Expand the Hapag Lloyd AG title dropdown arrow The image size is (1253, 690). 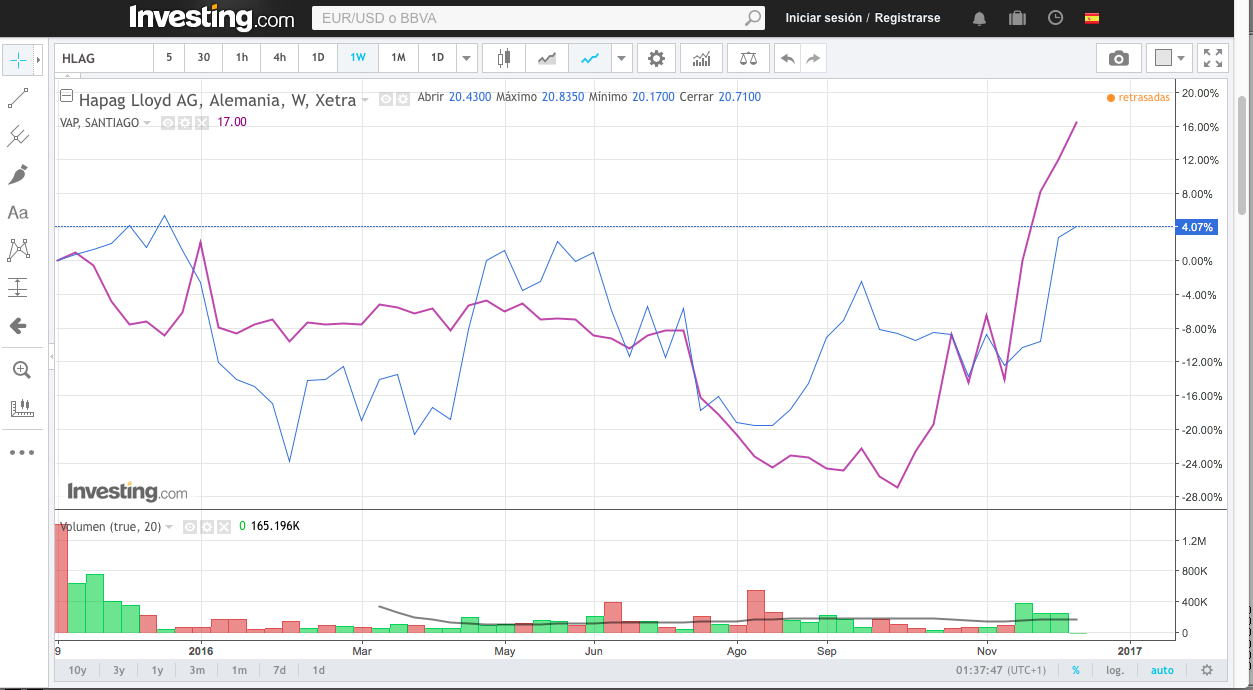[x=365, y=100]
